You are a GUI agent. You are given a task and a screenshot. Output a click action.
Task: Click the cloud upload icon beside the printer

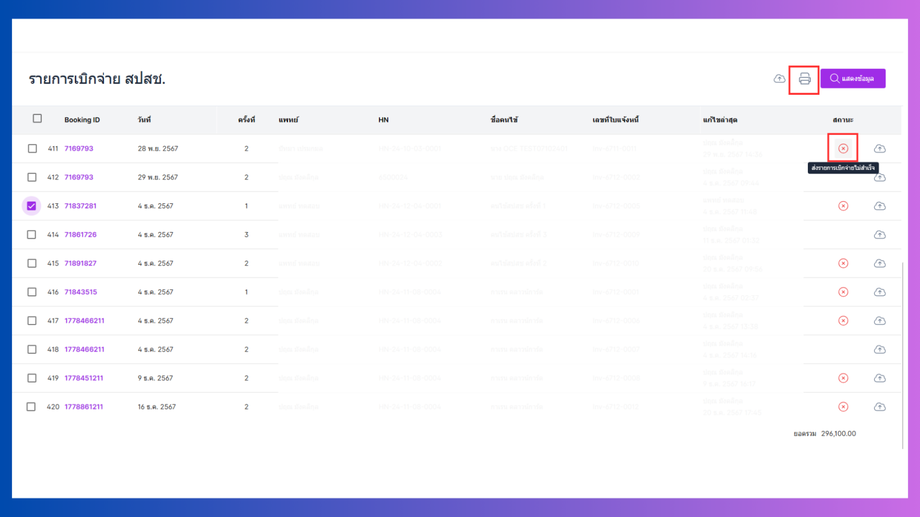(x=780, y=79)
